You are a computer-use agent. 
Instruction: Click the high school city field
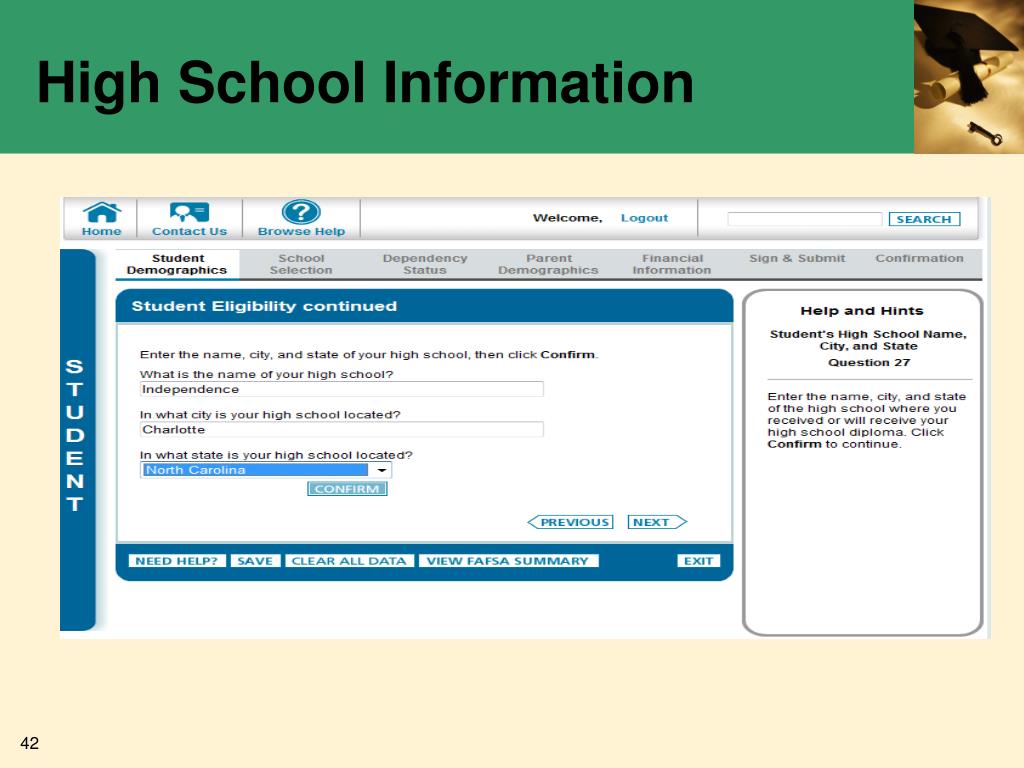coord(342,430)
